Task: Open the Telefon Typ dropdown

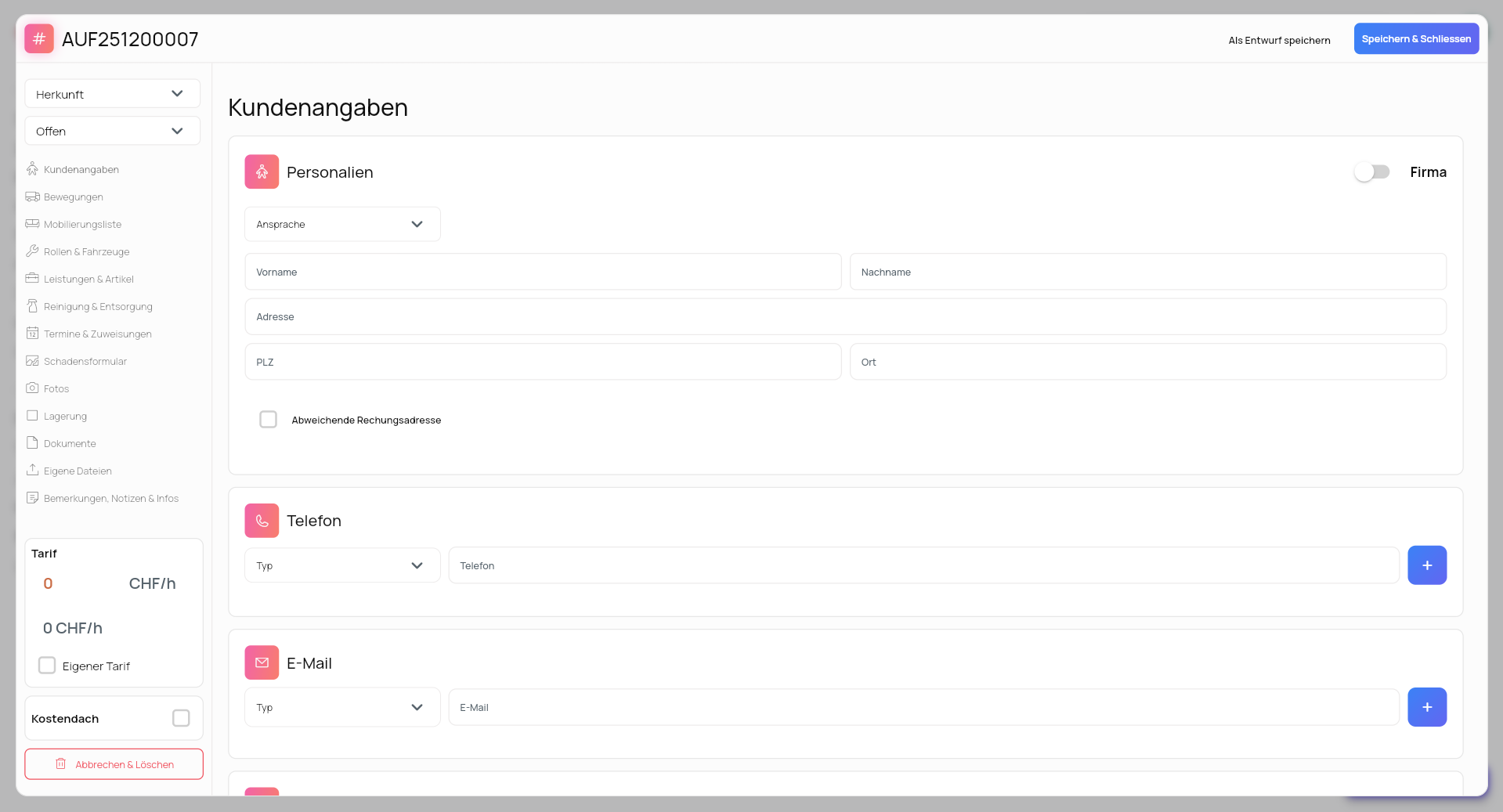Action: tap(342, 565)
